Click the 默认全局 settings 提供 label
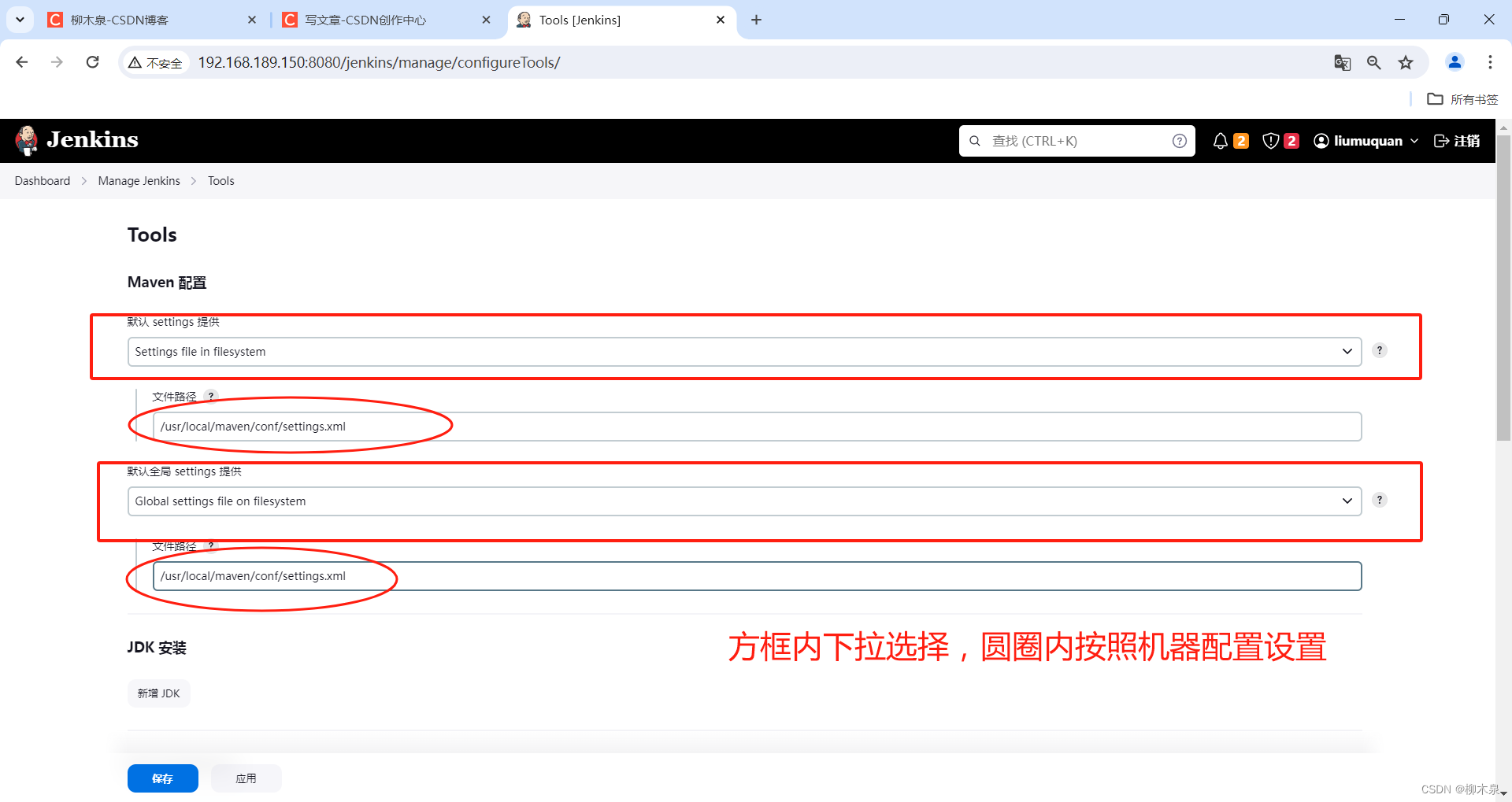The width and height of the screenshot is (1512, 802). [x=184, y=471]
